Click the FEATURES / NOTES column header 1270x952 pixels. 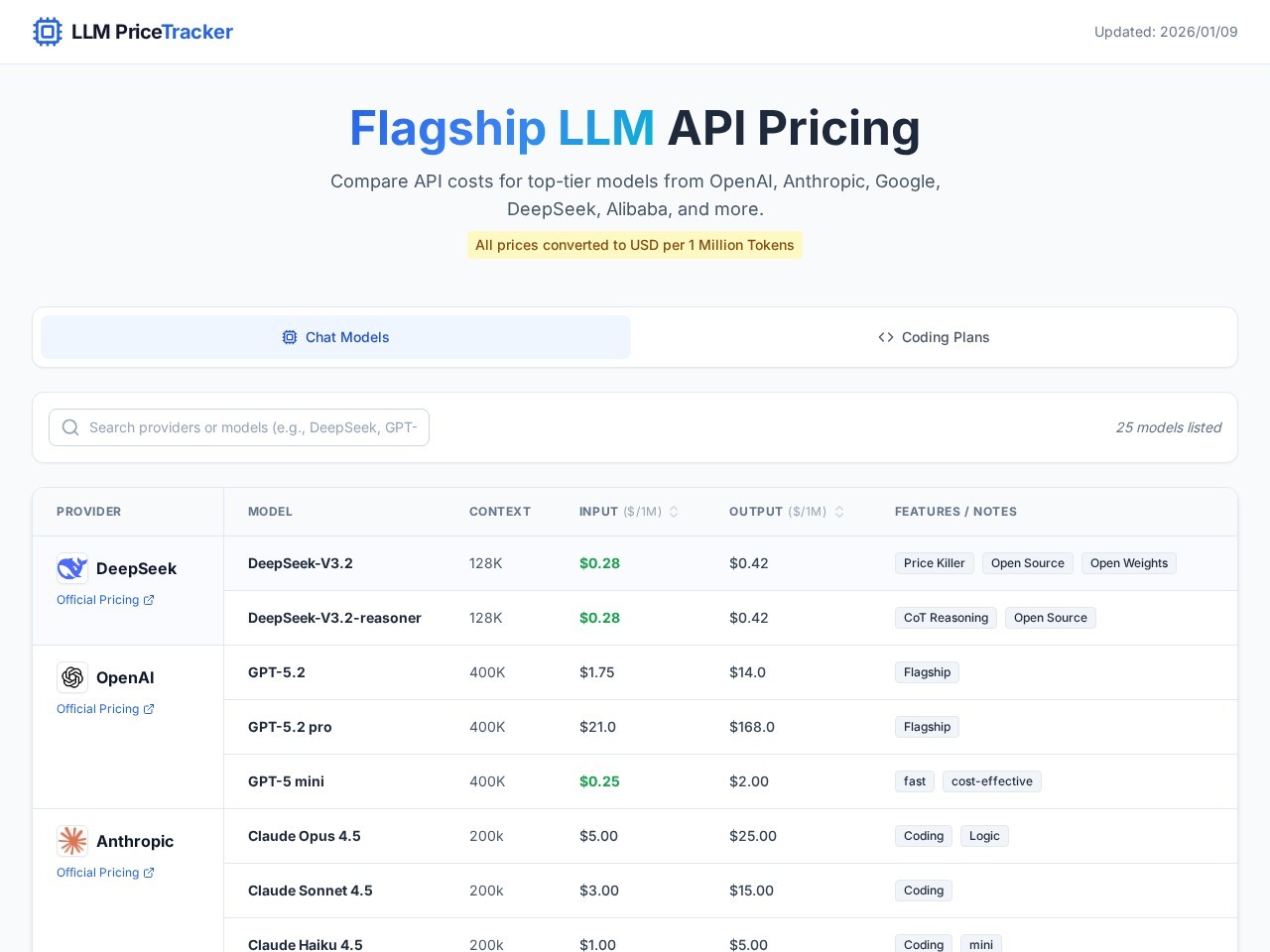click(955, 512)
